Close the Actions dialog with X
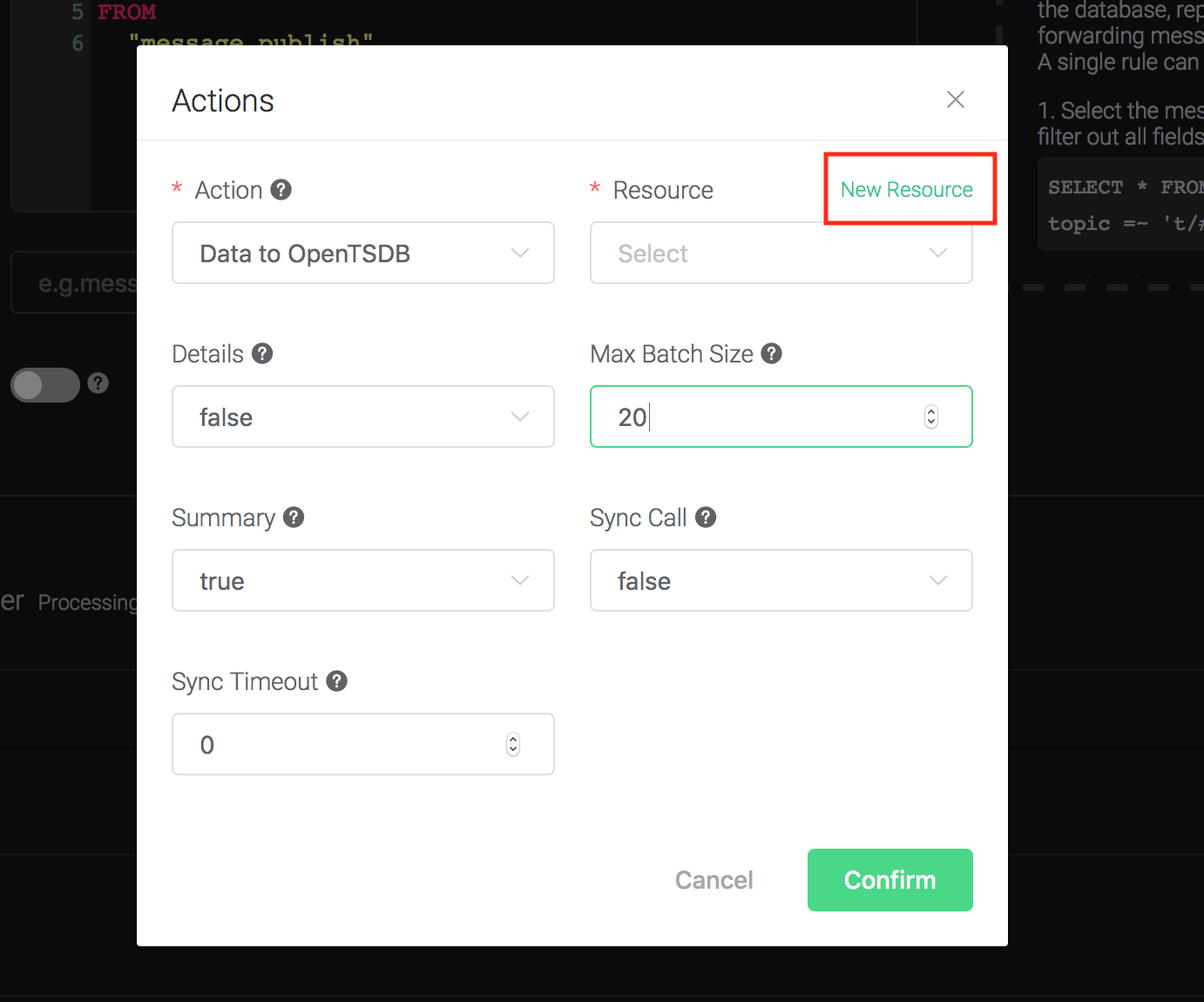The height and width of the screenshot is (1002, 1204). point(956,99)
